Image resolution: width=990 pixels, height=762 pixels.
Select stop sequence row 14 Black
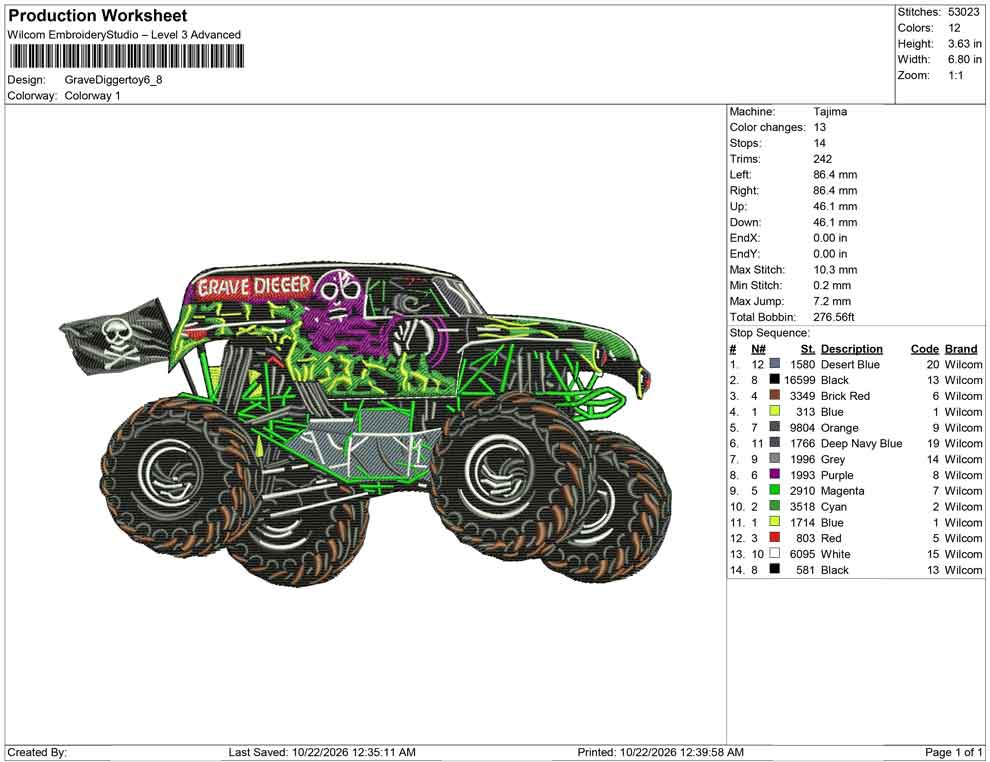point(856,569)
